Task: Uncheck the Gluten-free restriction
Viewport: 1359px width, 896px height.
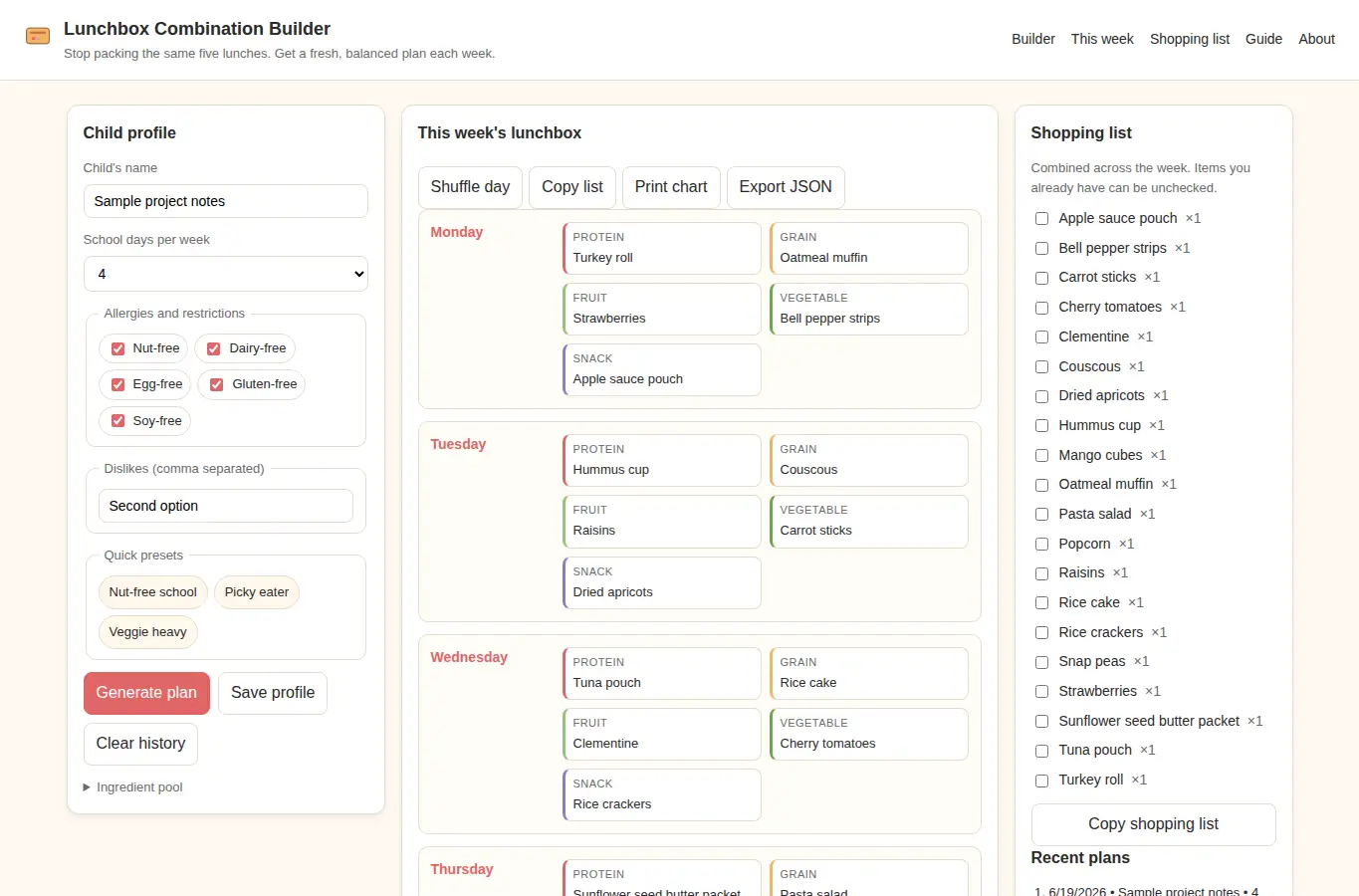Action: tap(216, 384)
